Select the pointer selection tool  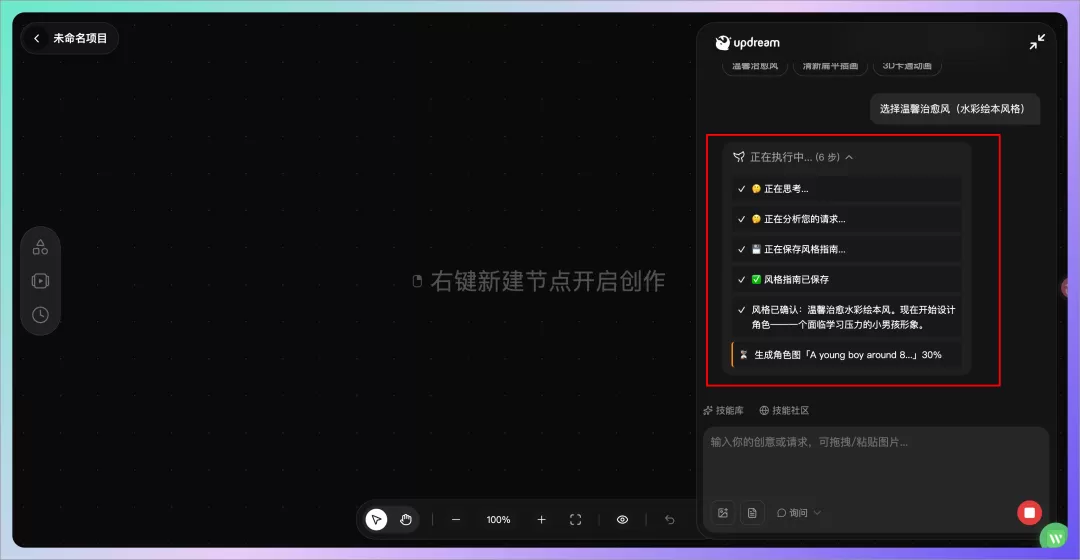(376, 519)
